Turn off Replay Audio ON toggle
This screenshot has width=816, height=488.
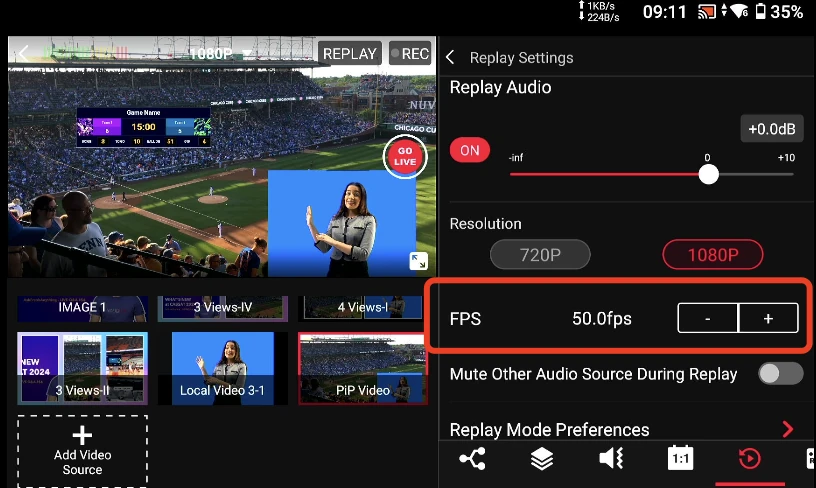point(470,151)
